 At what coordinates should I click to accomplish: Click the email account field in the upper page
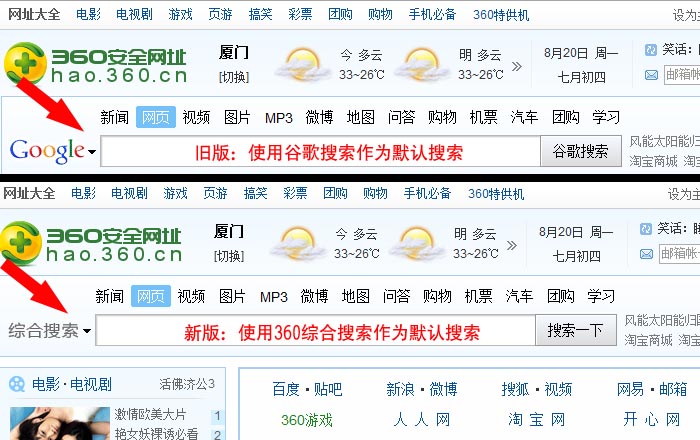682,75
